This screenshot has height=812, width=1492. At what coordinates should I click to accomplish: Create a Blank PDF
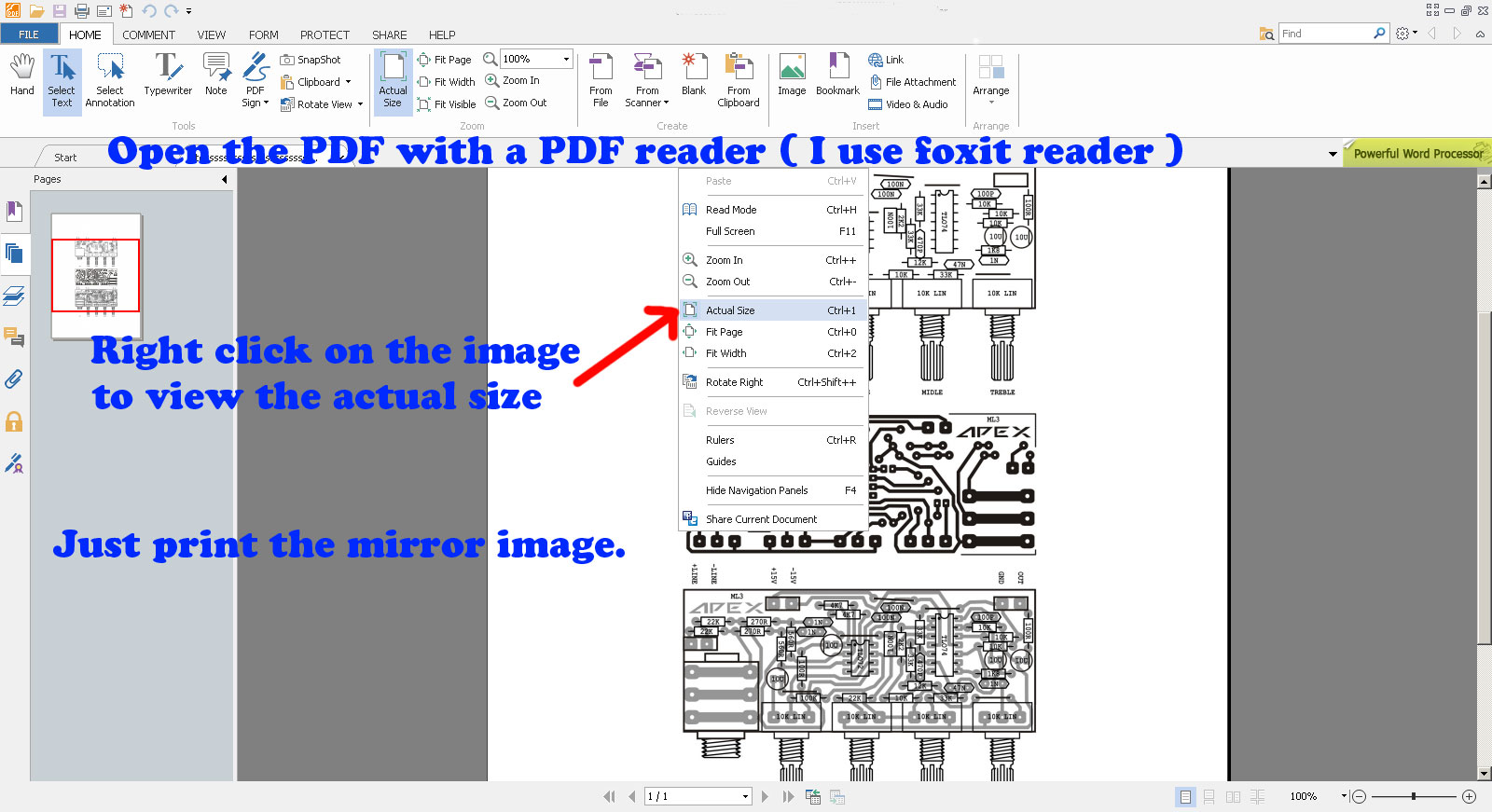point(693,75)
